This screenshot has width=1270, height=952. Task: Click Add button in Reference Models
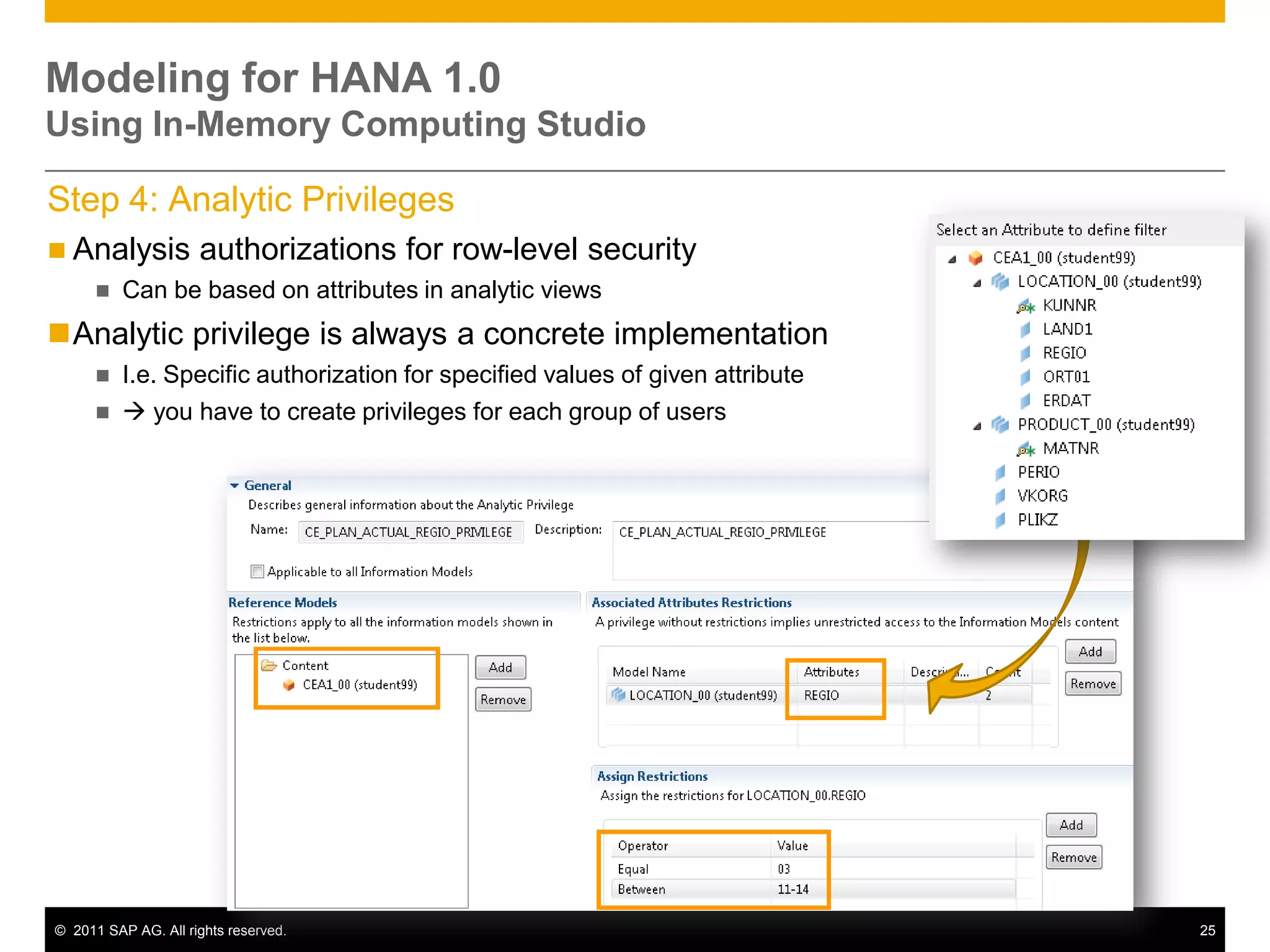pyautogui.click(x=500, y=668)
